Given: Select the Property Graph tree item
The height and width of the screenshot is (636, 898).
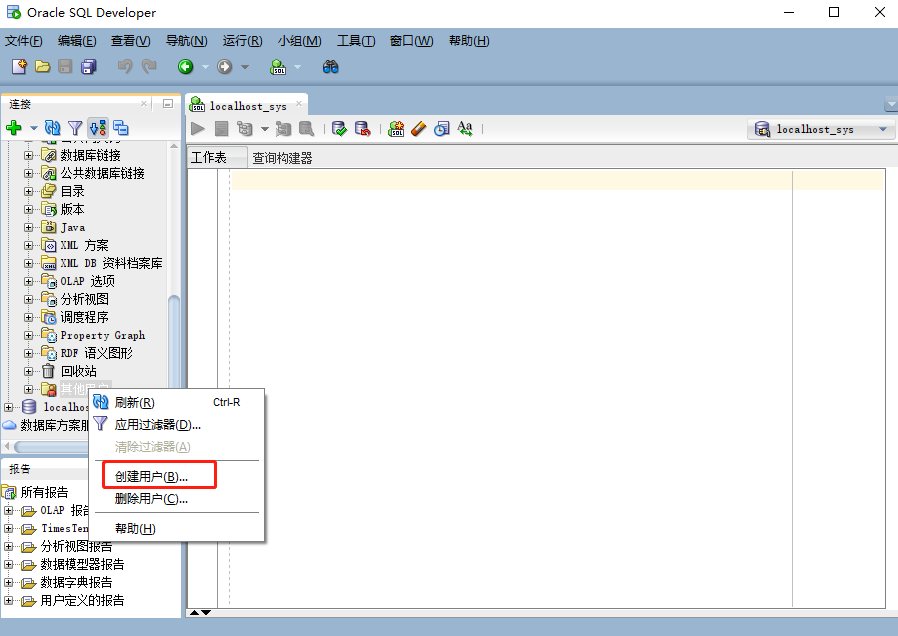Looking at the screenshot, I should coord(103,335).
